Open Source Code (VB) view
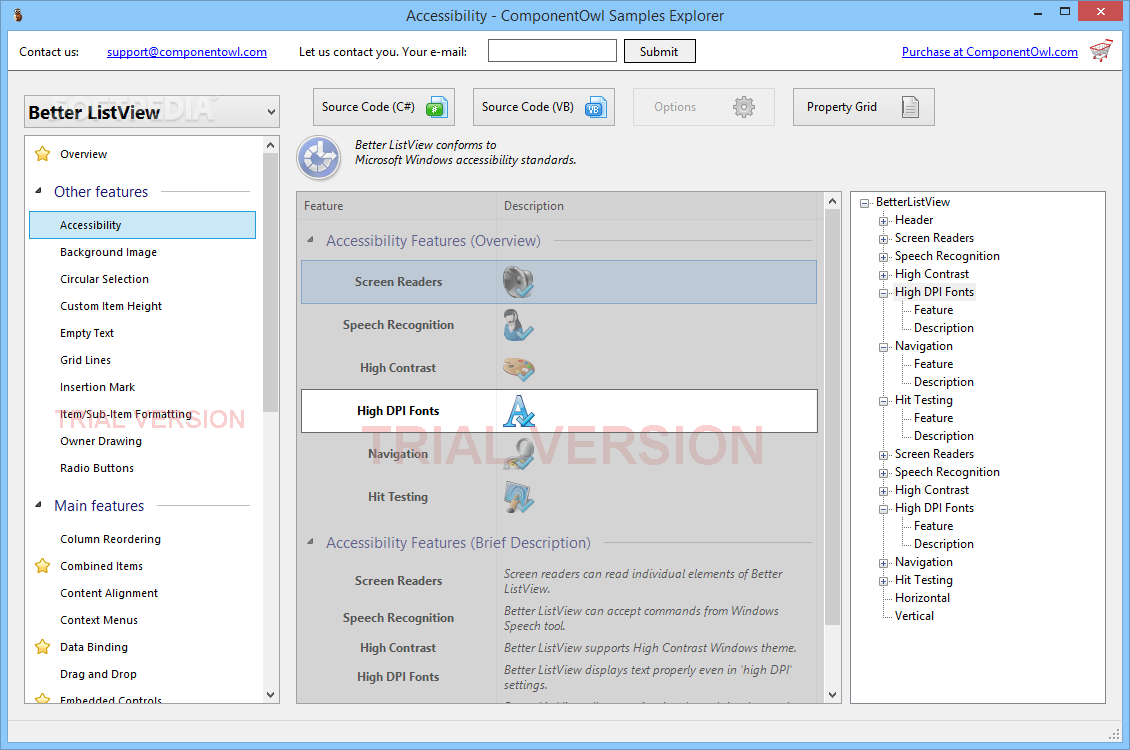This screenshot has width=1130, height=750. point(544,107)
